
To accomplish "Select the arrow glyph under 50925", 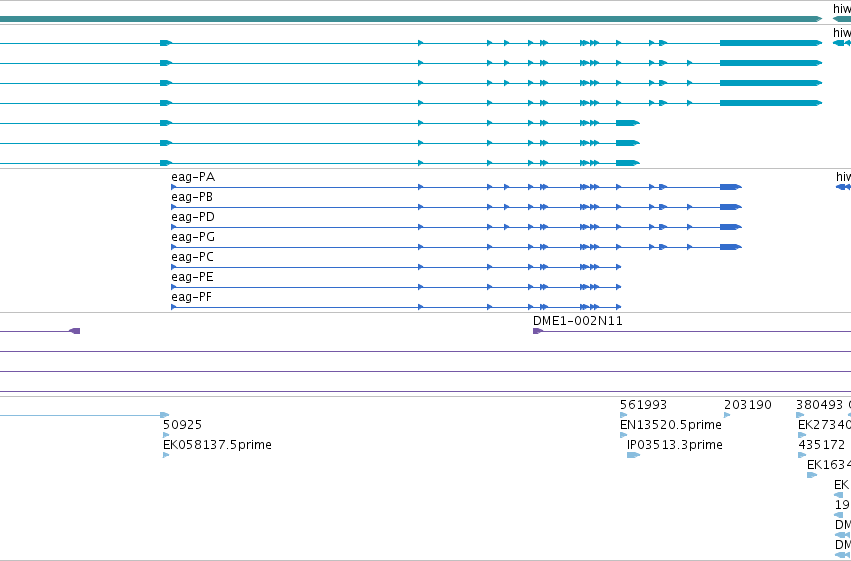I will click(166, 435).
